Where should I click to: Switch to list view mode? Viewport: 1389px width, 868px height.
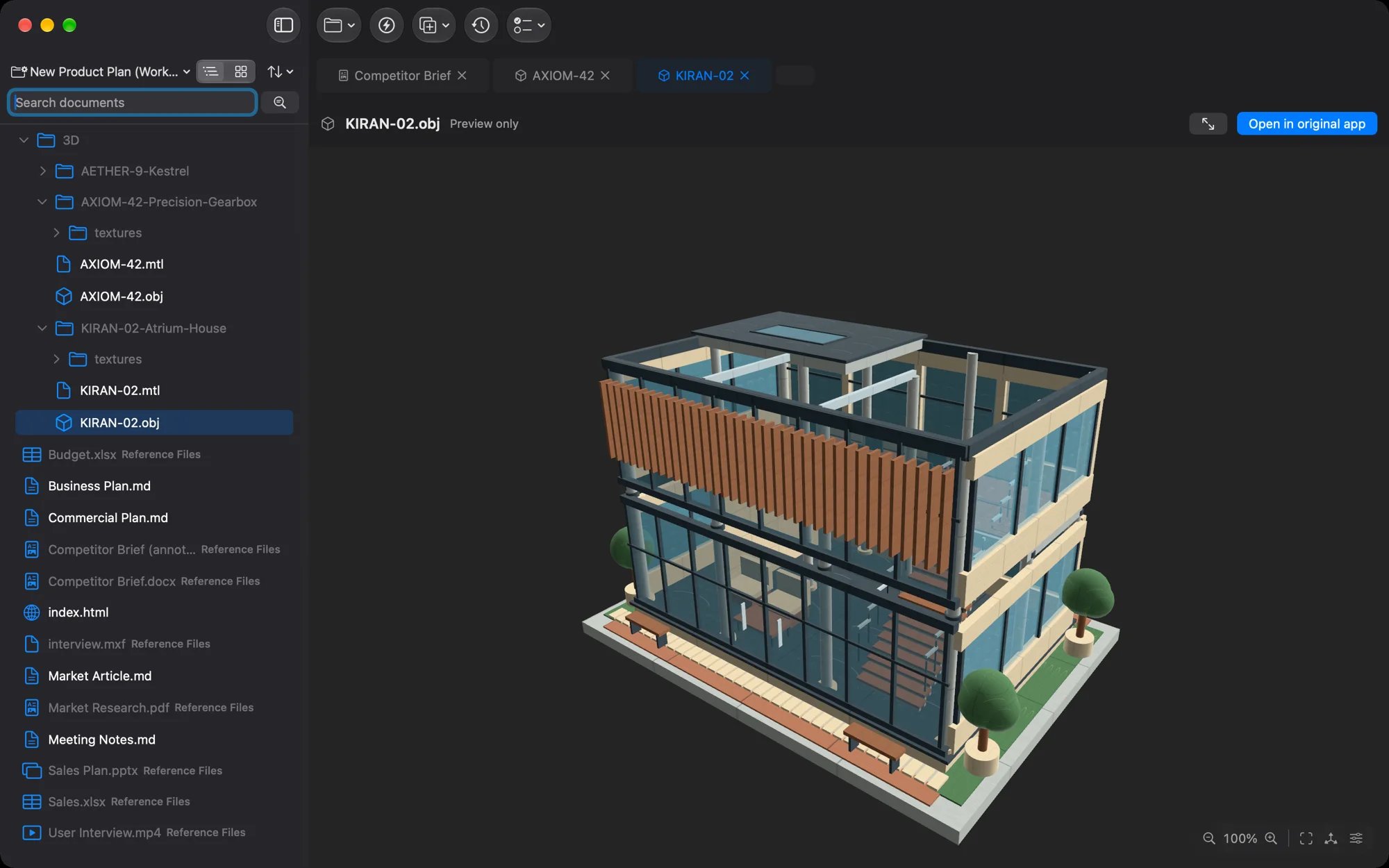pyautogui.click(x=211, y=72)
